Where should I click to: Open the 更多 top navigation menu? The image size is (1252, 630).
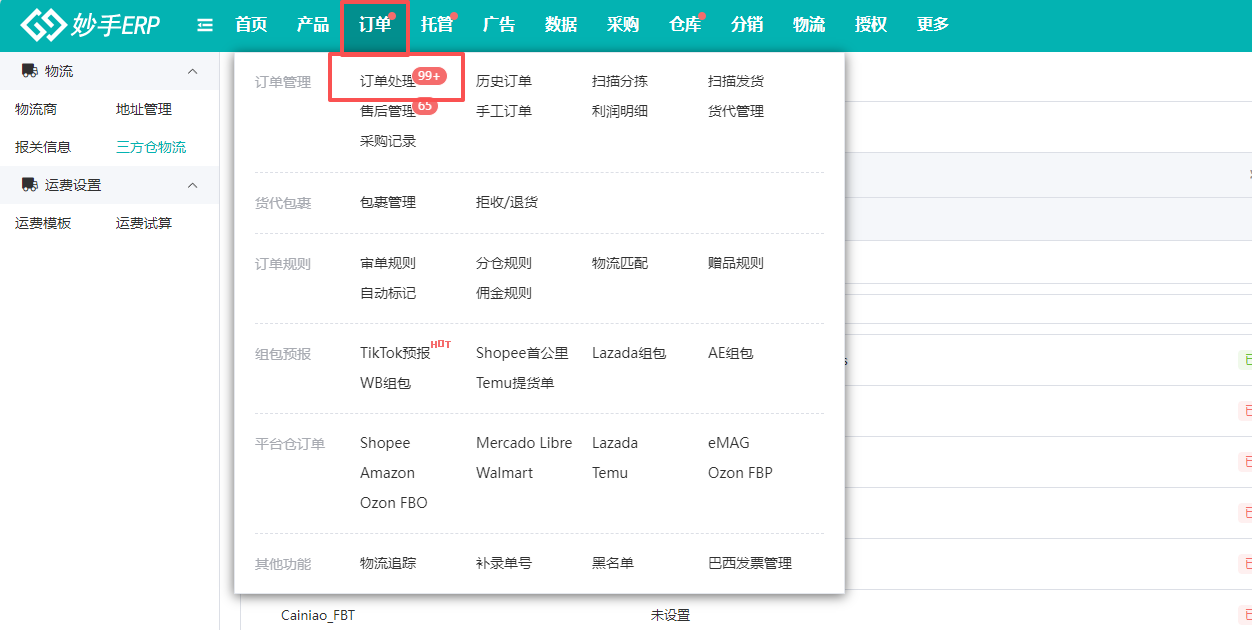coord(933,25)
